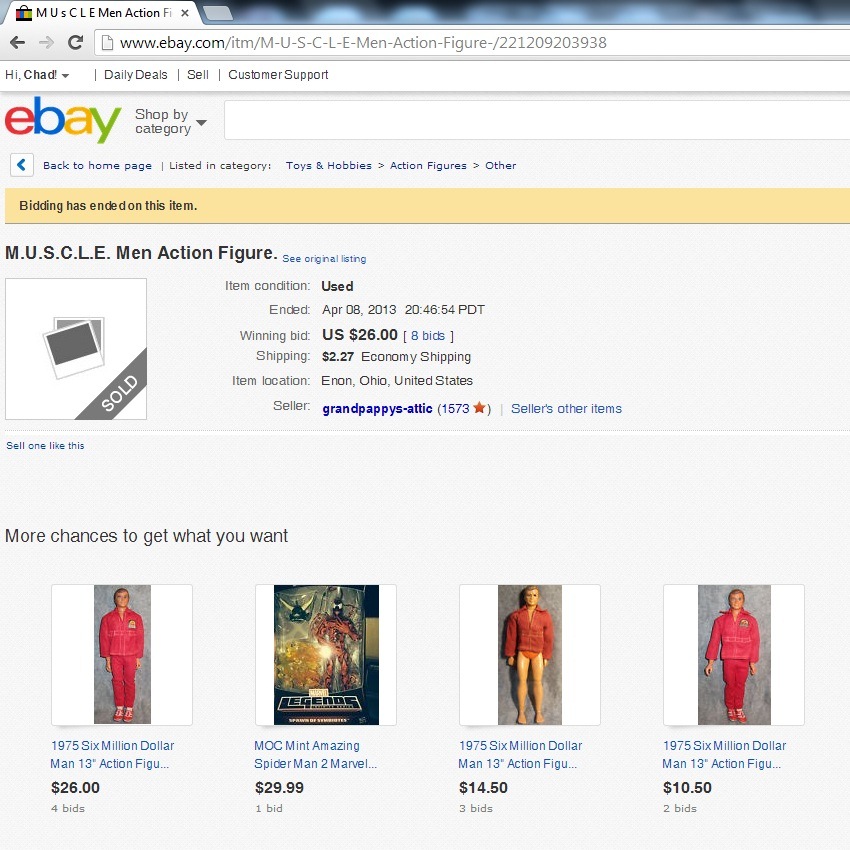Open a new browser tab
The height and width of the screenshot is (850, 850).
tap(217, 13)
